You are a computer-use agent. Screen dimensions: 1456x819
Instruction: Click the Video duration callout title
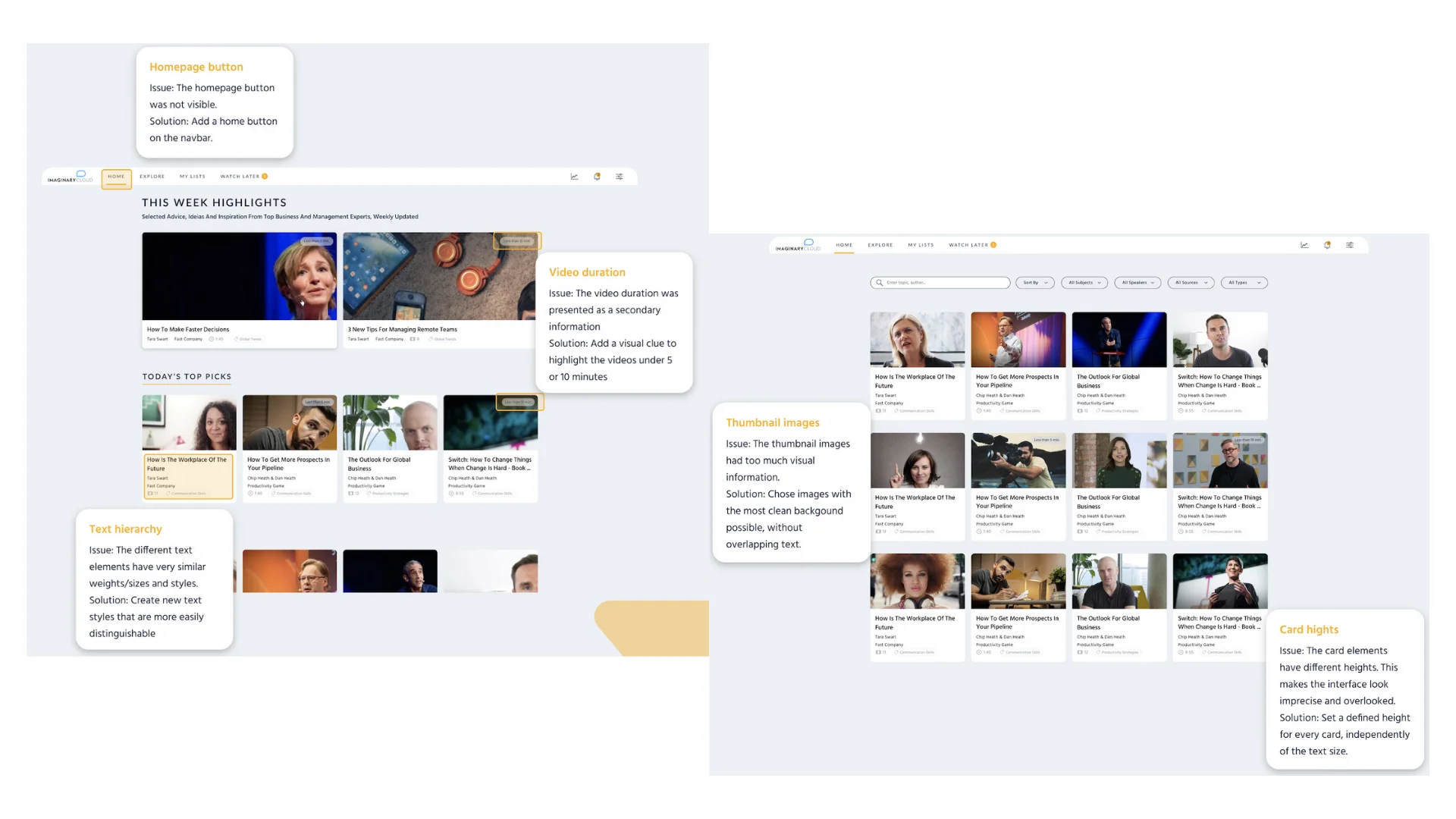587,273
